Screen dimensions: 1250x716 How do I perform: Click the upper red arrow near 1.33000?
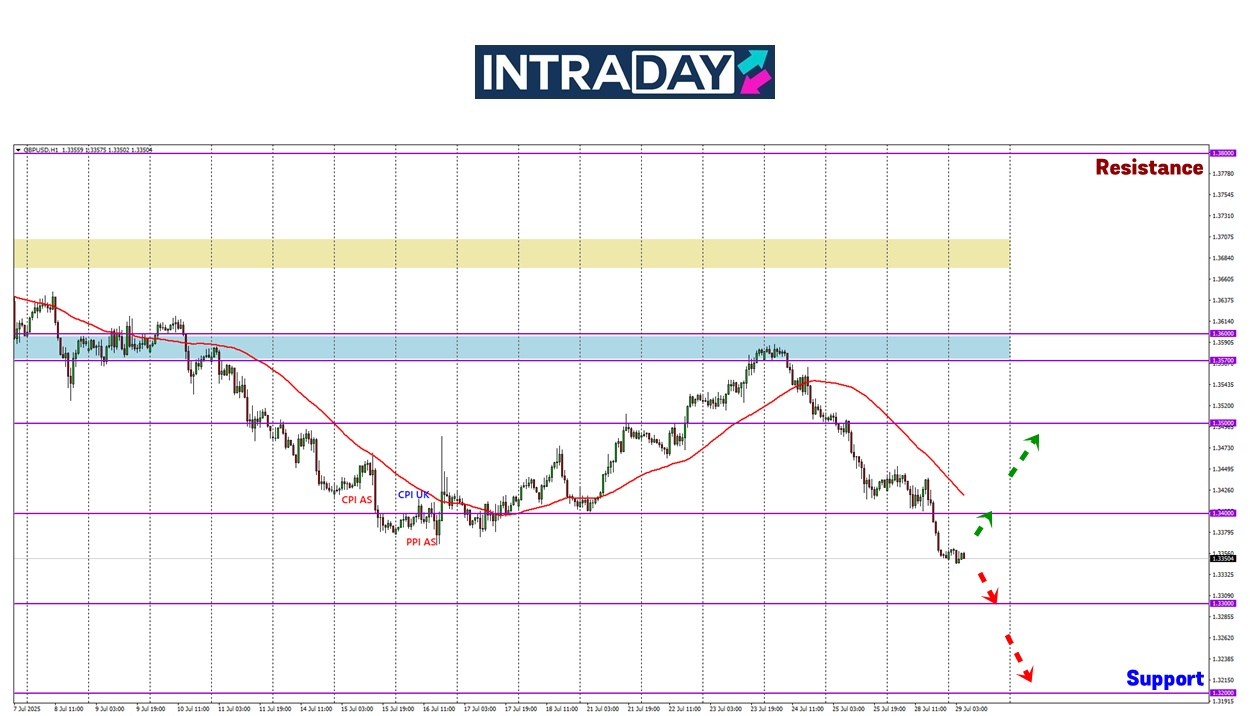(x=986, y=586)
